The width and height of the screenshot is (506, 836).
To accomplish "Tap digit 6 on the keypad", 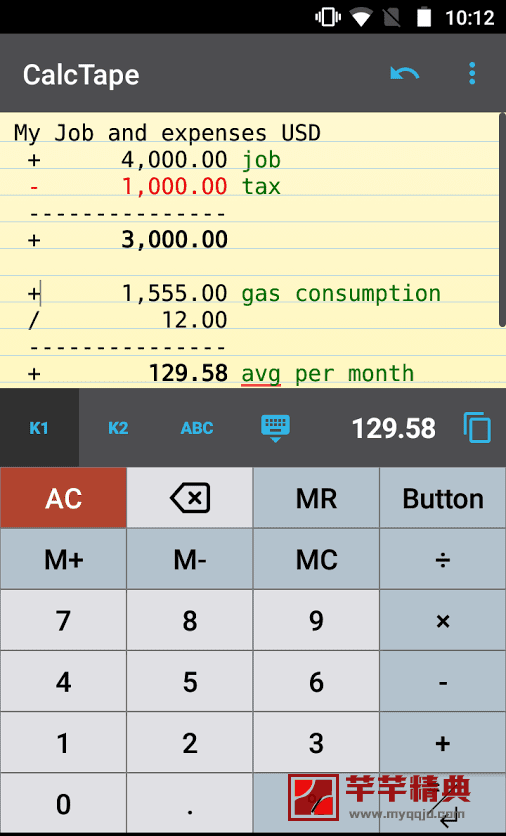I will [x=316, y=682].
